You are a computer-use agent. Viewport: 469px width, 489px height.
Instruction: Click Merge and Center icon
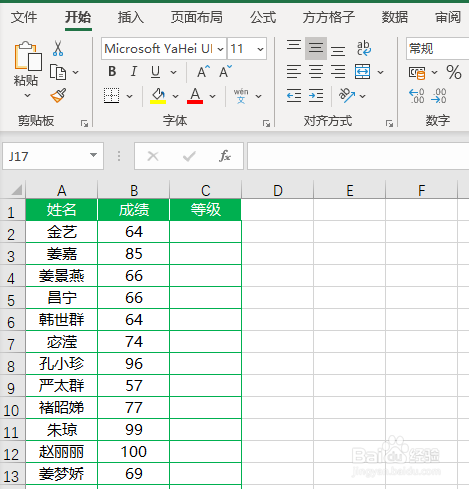pos(362,72)
